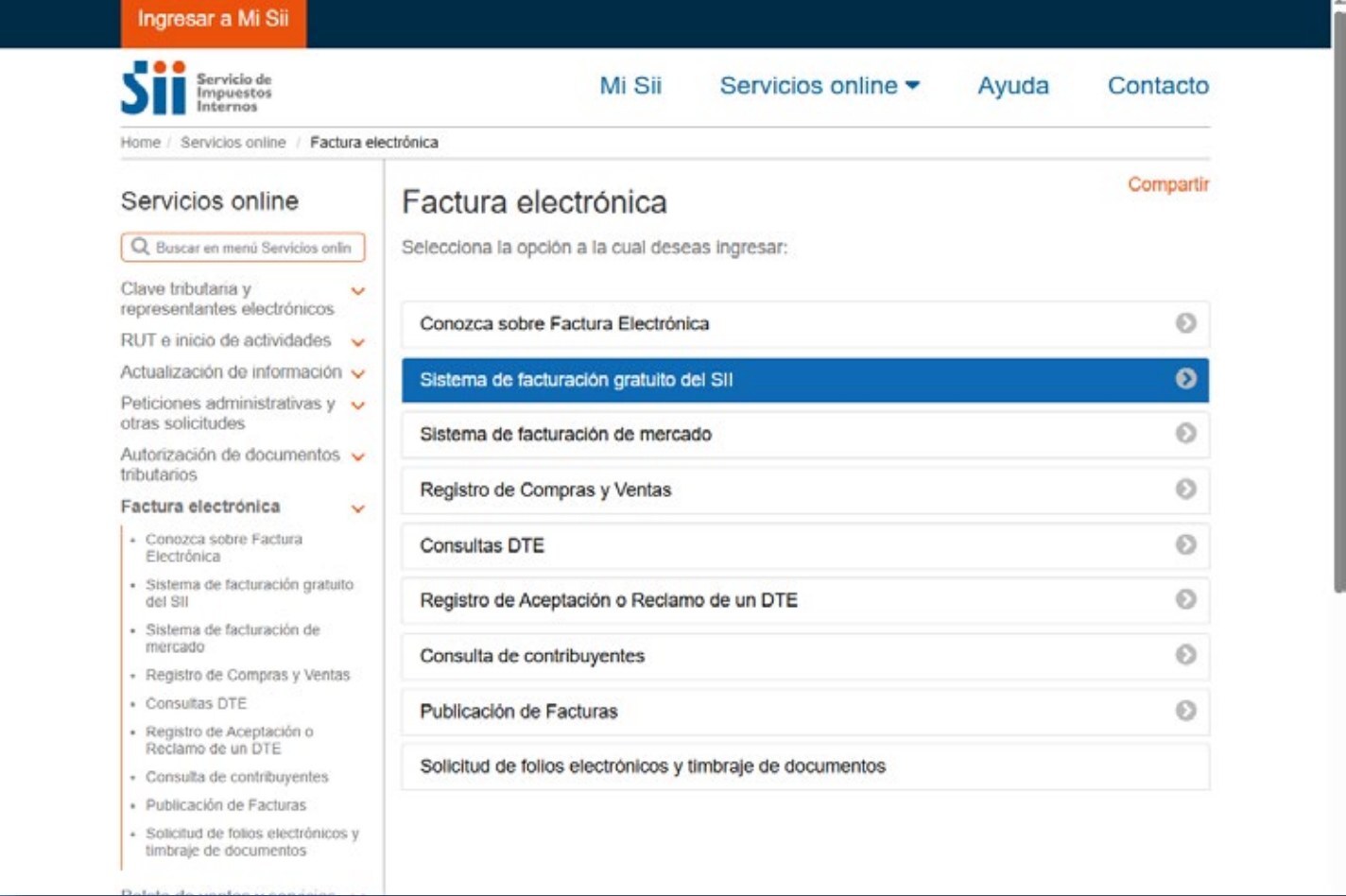Open the Consultas DTE option

pyautogui.click(x=805, y=545)
